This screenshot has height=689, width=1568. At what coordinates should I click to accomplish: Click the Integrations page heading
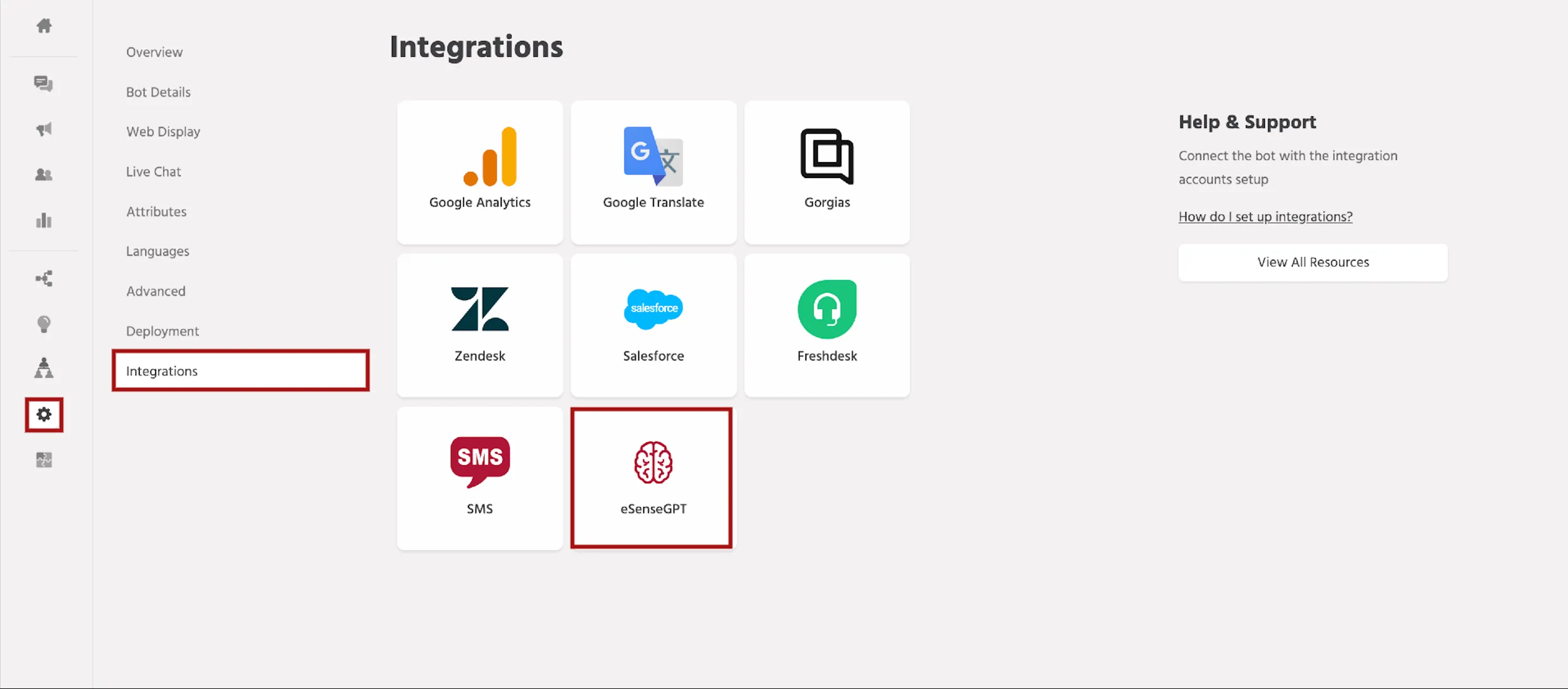pos(476,47)
